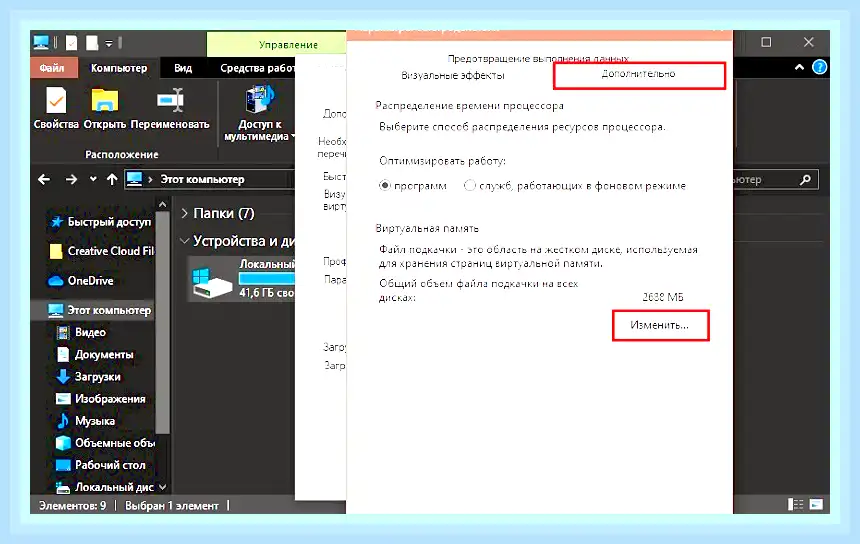Viewport: 860px width, 544px height.
Task: Select the local disk drive icon
Action: pos(212,283)
